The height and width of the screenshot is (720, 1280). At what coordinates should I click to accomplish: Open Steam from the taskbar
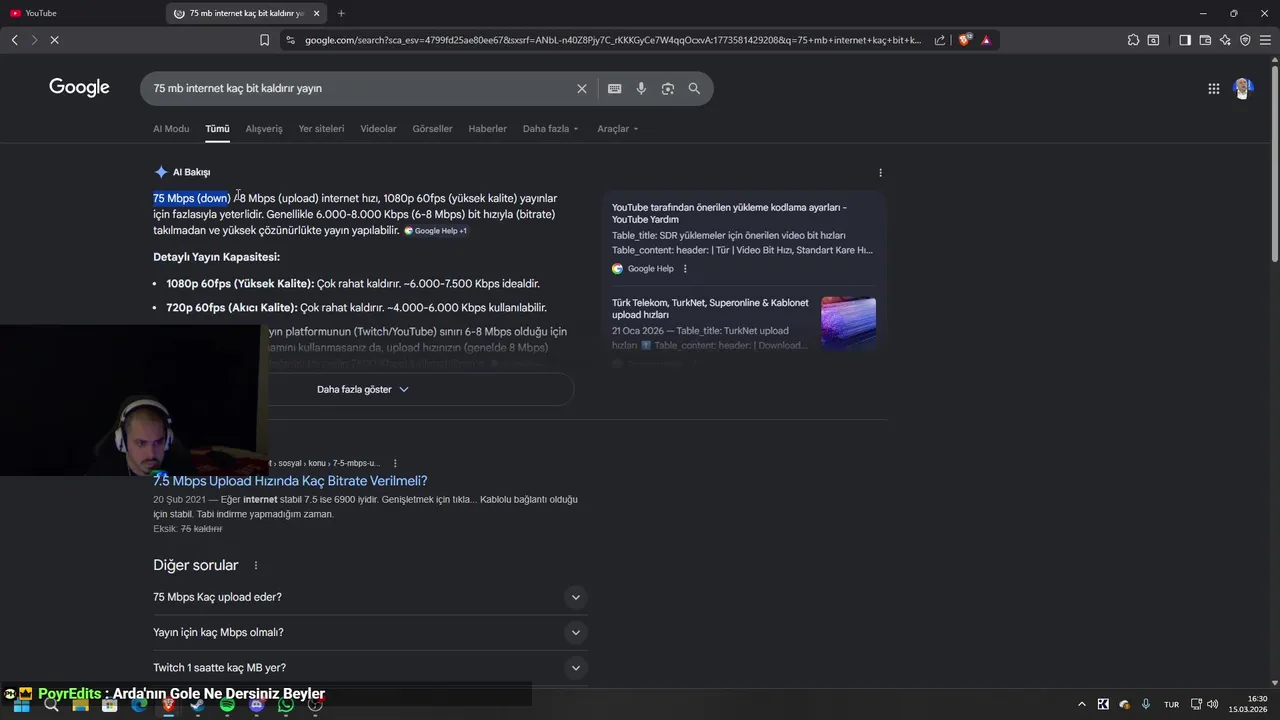click(x=198, y=704)
